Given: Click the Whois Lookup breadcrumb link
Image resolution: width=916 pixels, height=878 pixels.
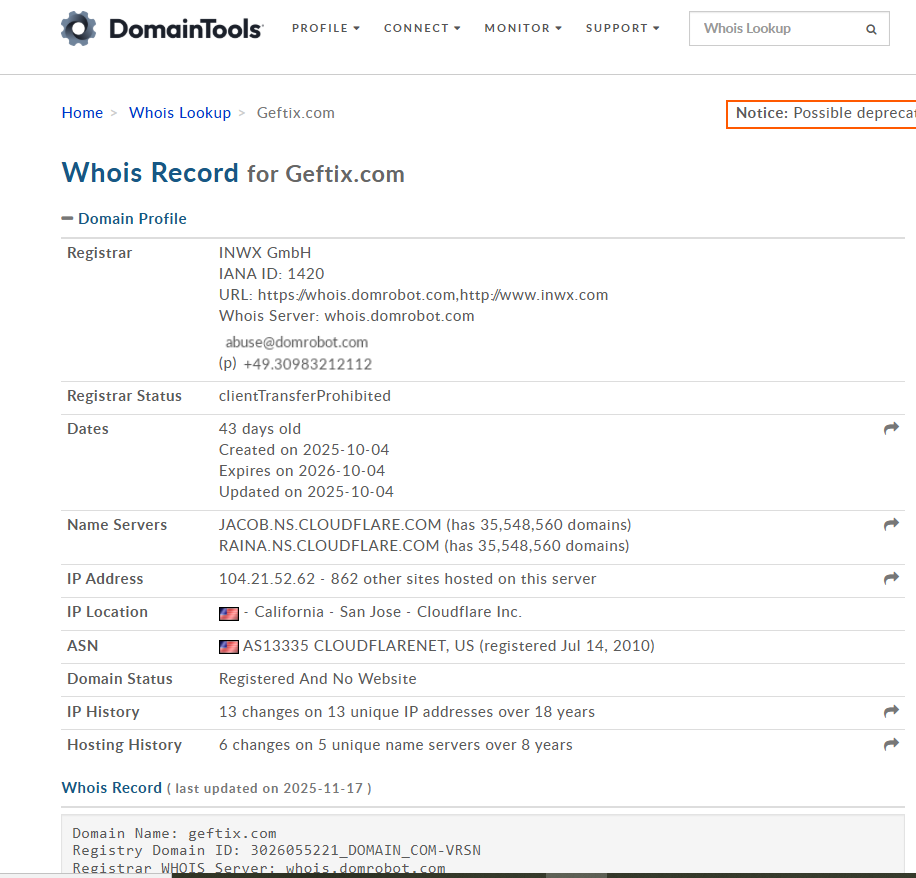Looking at the screenshot, I should 180,113.
